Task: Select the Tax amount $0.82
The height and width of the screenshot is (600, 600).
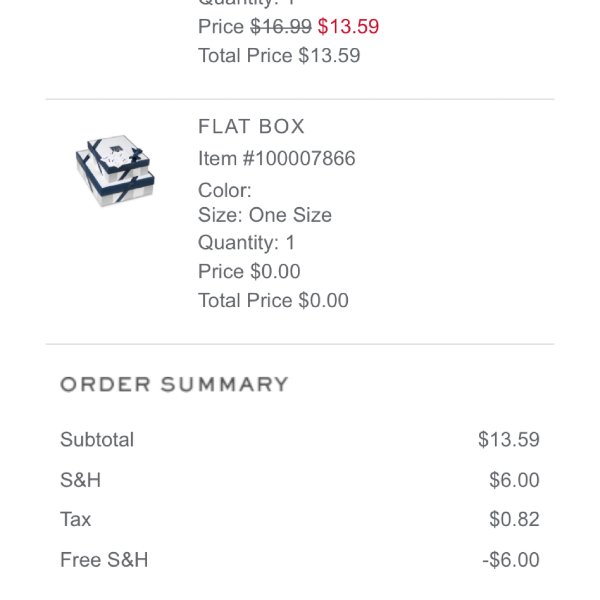Action: tap(514, 520)
